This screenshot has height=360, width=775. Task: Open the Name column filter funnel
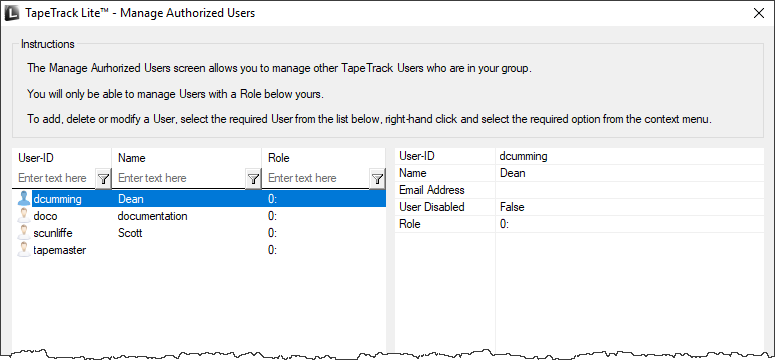253,179
